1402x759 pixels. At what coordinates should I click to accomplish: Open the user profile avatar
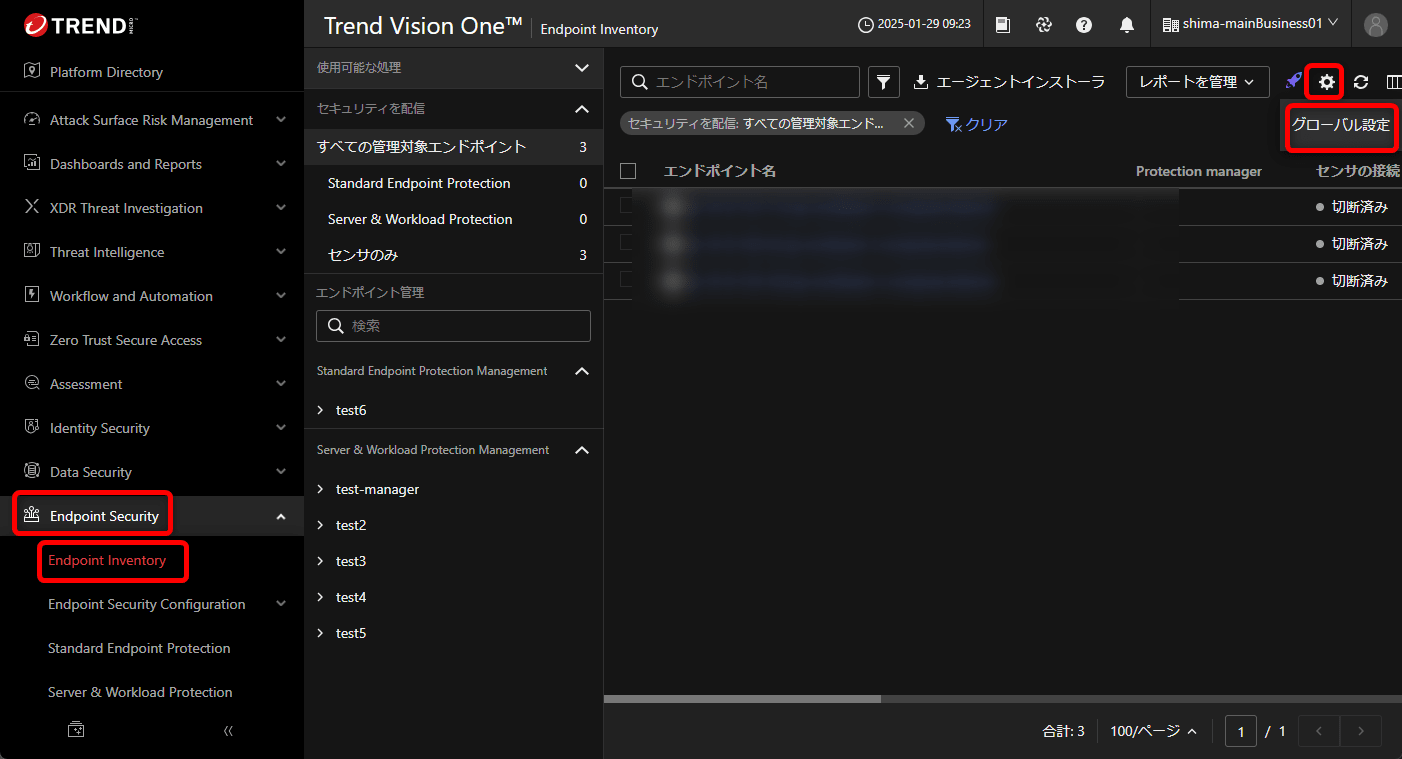coord(1376,25)
